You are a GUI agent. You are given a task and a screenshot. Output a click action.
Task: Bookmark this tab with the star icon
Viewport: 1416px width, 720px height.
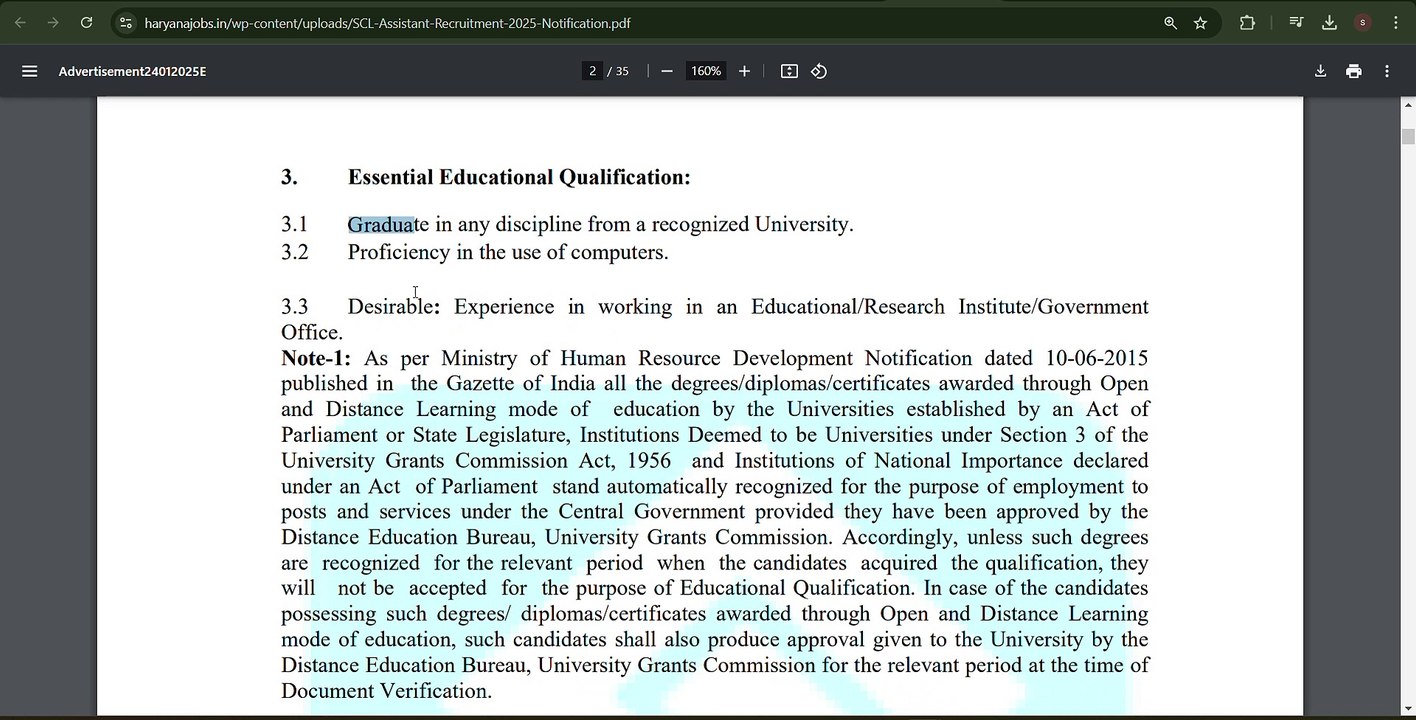click(1201, 23)
